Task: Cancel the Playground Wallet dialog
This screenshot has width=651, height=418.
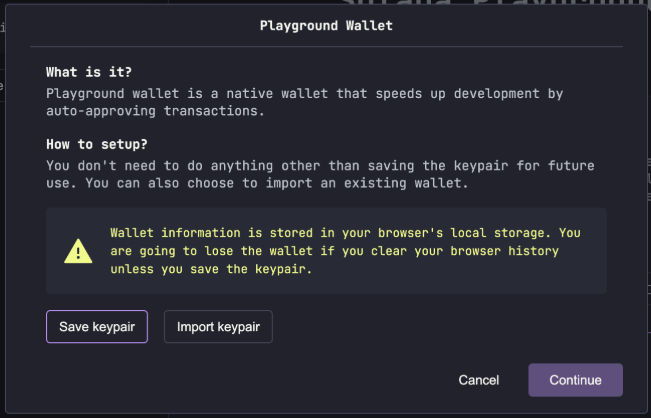Action: 478,380
